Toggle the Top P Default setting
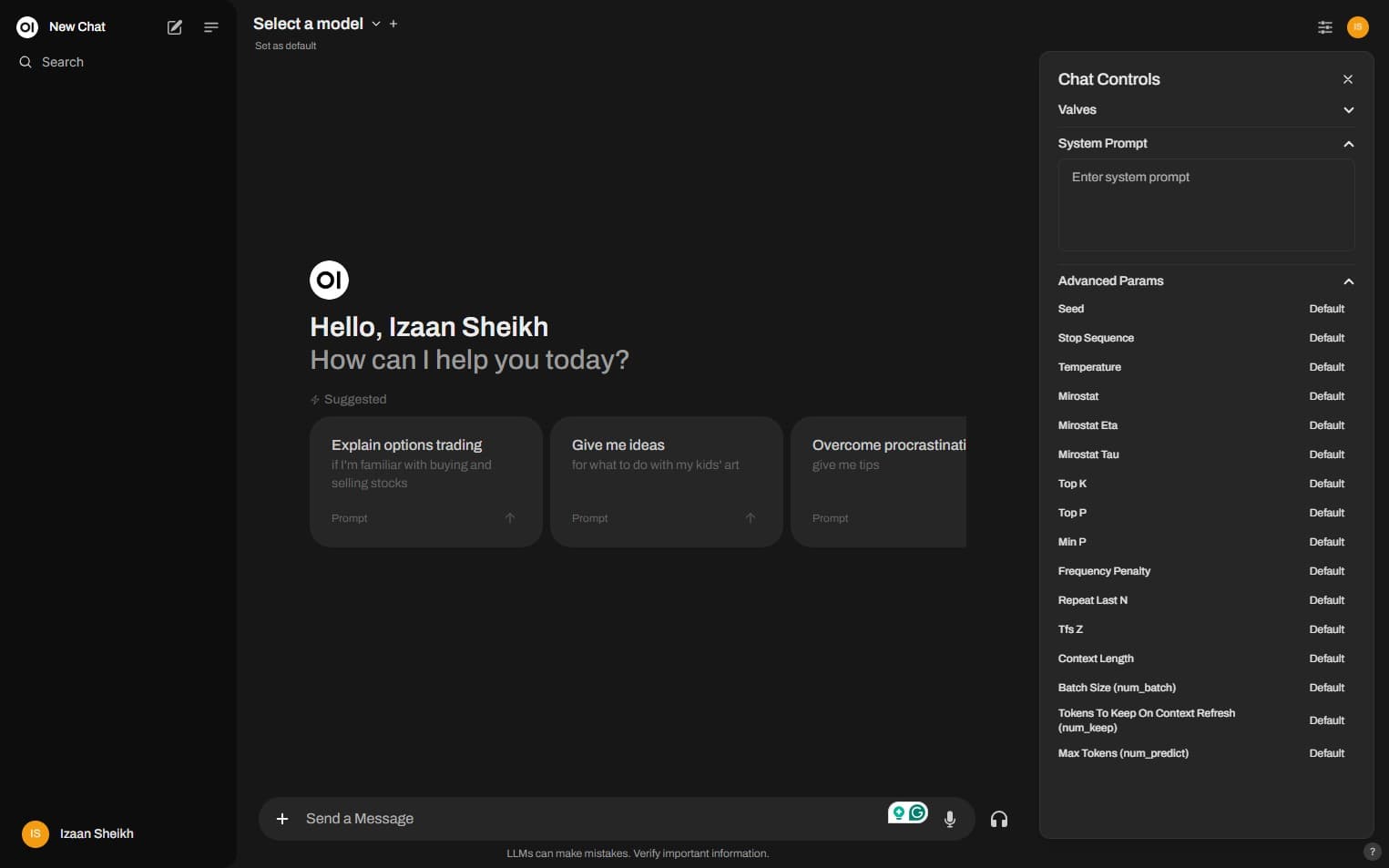Viewport: 1389px width, 868px height. [x=1327, y=513]
